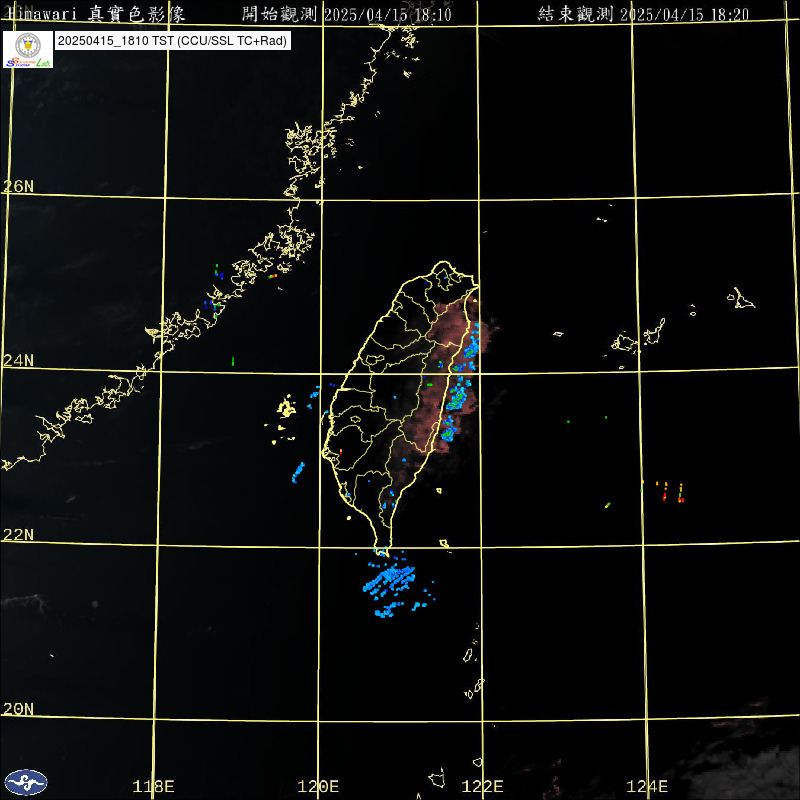Image resolution: width=800 pixels, height=800 pixels.
Task: Click the Severe Storm Lab logo
Action: point(27,49)
